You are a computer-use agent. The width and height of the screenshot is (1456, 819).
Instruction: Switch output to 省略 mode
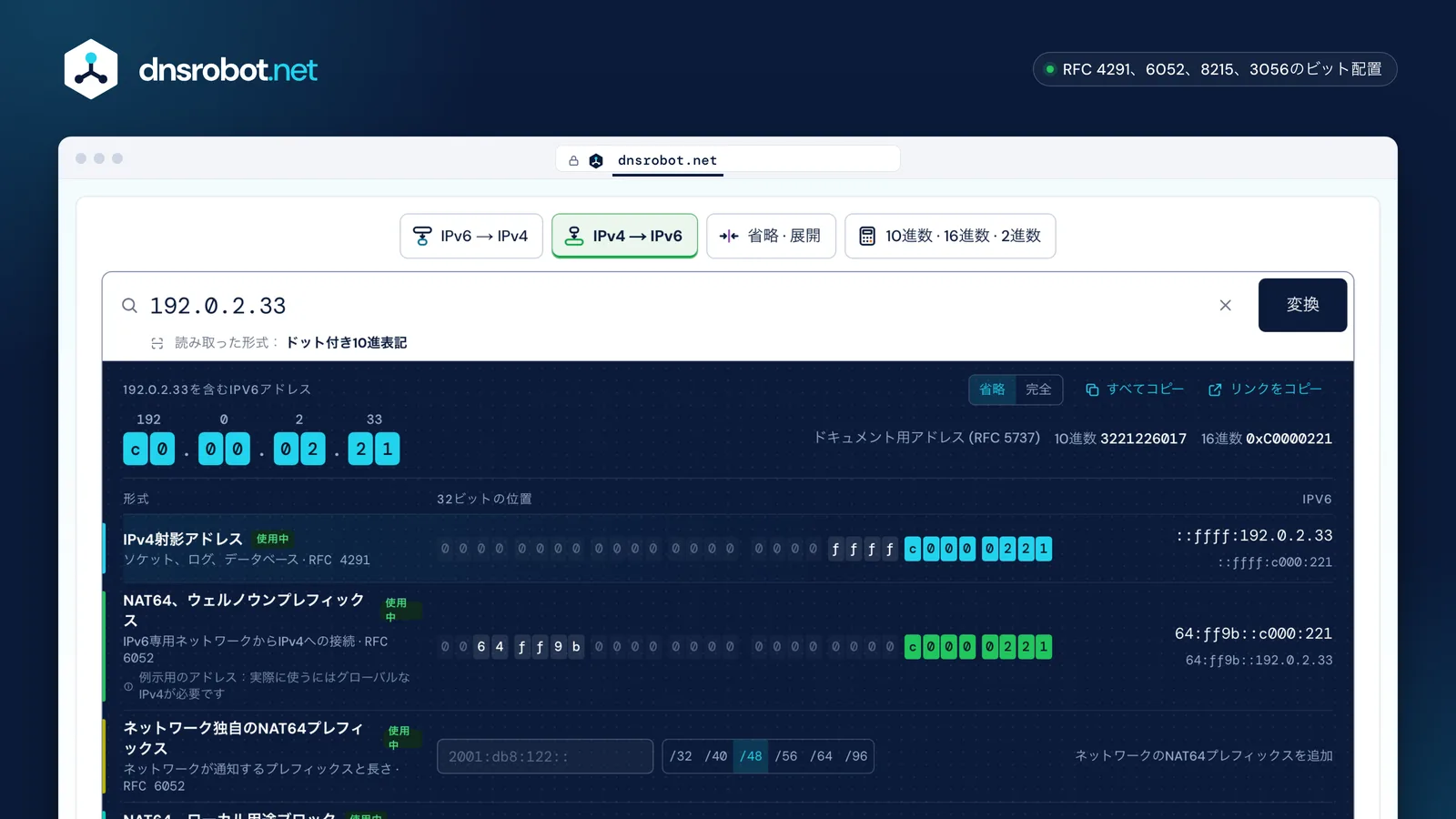click(x=992, y=389)
